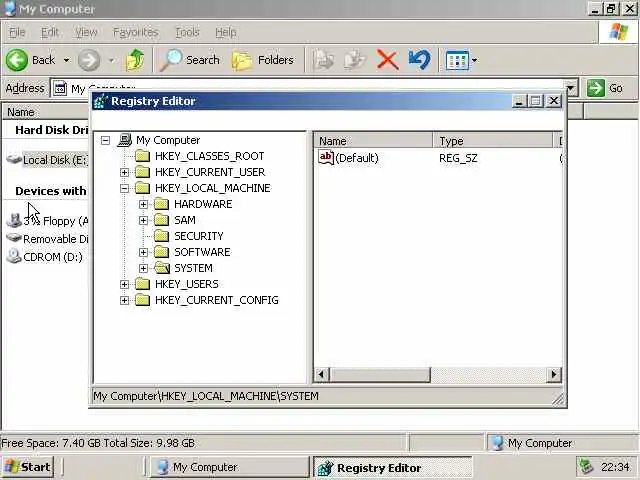The image size is (640, 480).
Task: Collapse the My Computer root node in Registry Editor
Action: click(105, 141)
